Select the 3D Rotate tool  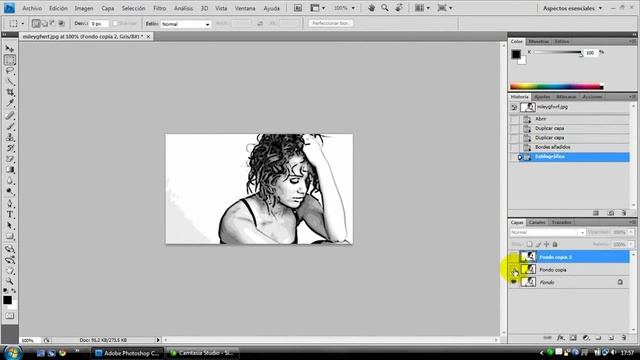pyautogui.click(x=9, y=248)
